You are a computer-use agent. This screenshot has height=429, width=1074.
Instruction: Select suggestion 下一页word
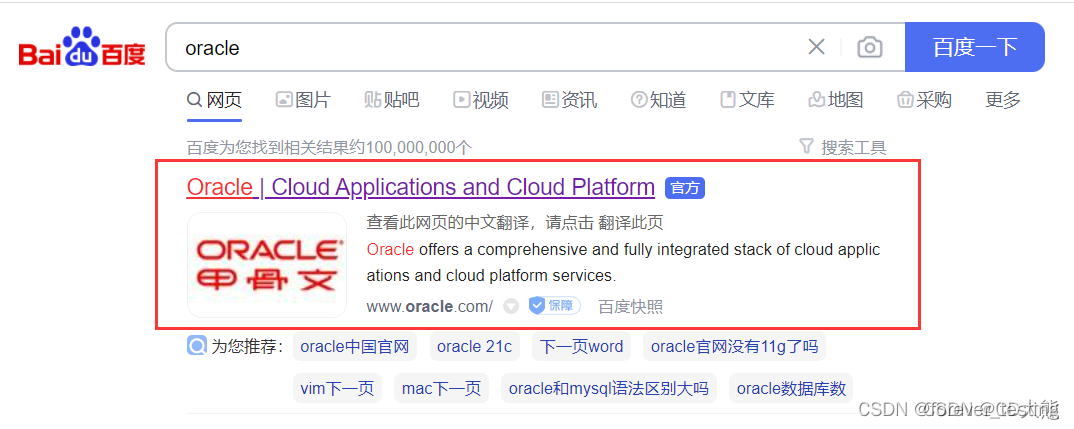[581, 347]
